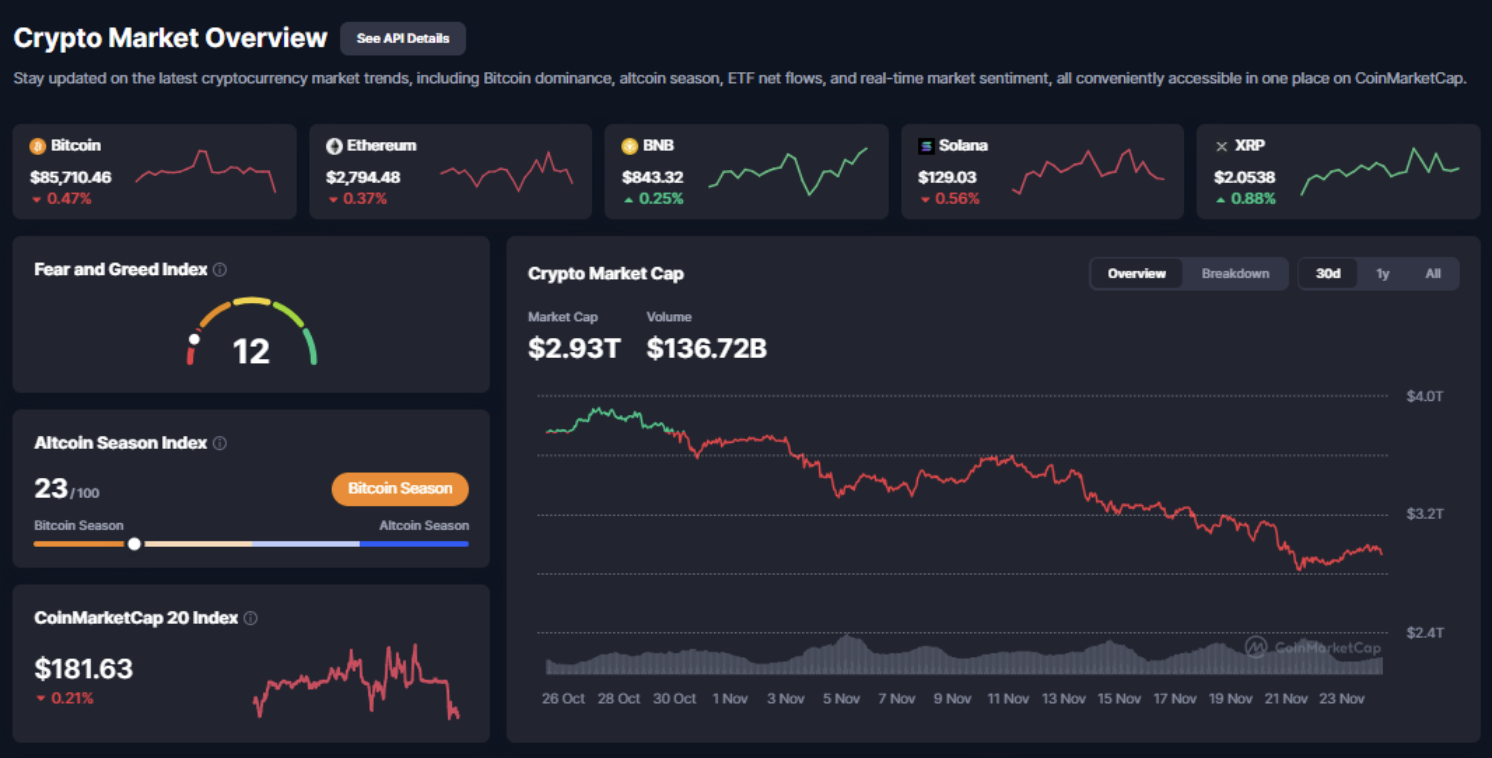
Task: Select the Overview tab
Action: tap(1137, 273)
